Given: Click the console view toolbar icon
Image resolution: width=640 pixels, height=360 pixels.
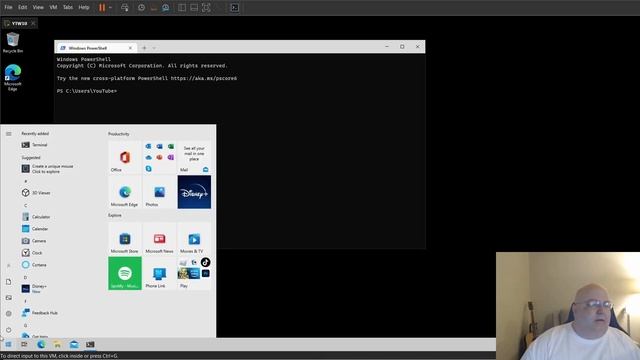Looking at the screenshot, I should 235,7.
